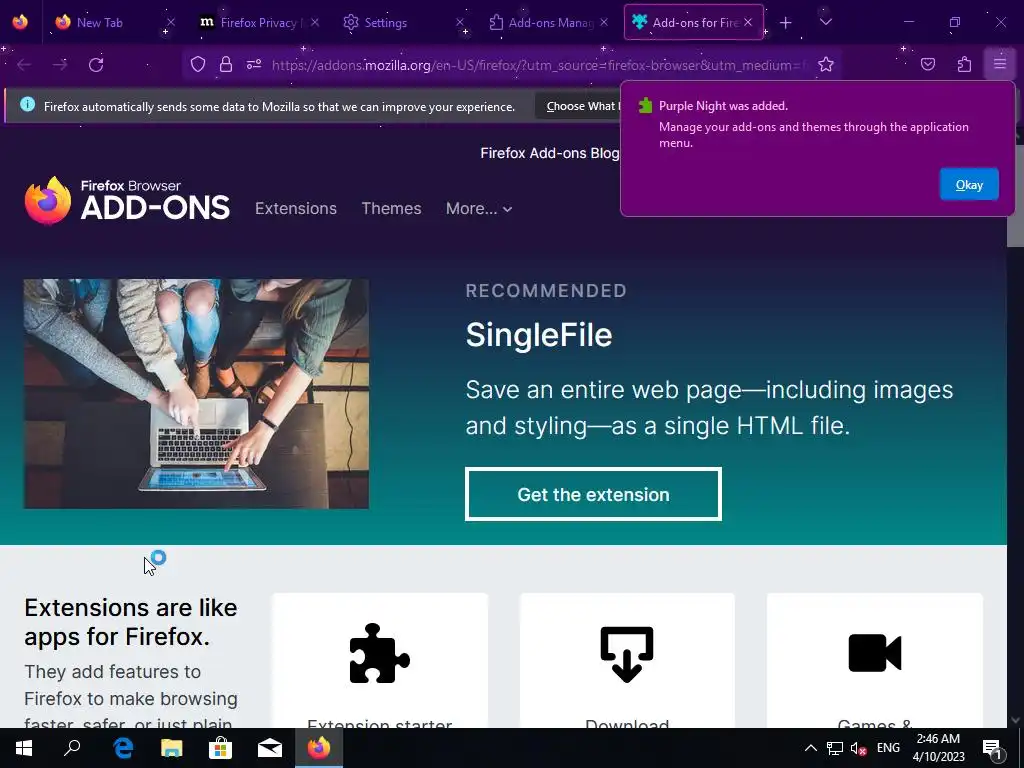Click Okay in Purple Night notification
This screenshot has height=768, width=1024.
pos(969,185)
